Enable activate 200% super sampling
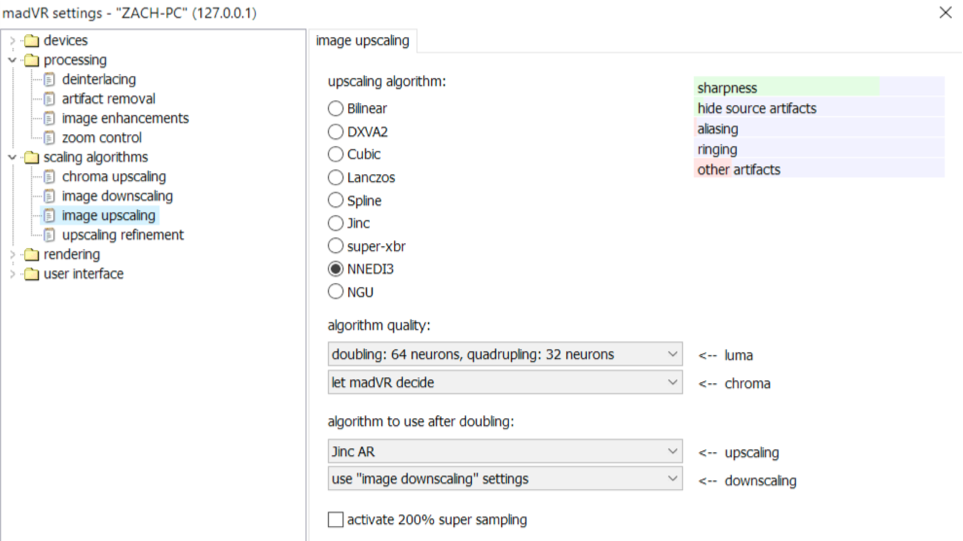The image size is (963, 541). 336,520
